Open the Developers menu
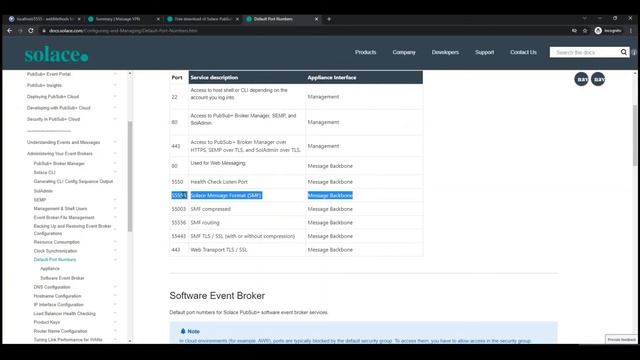Image resolution: width=640 pixels, height=360 pixels. pyautogui.click(x=445, y=52)
